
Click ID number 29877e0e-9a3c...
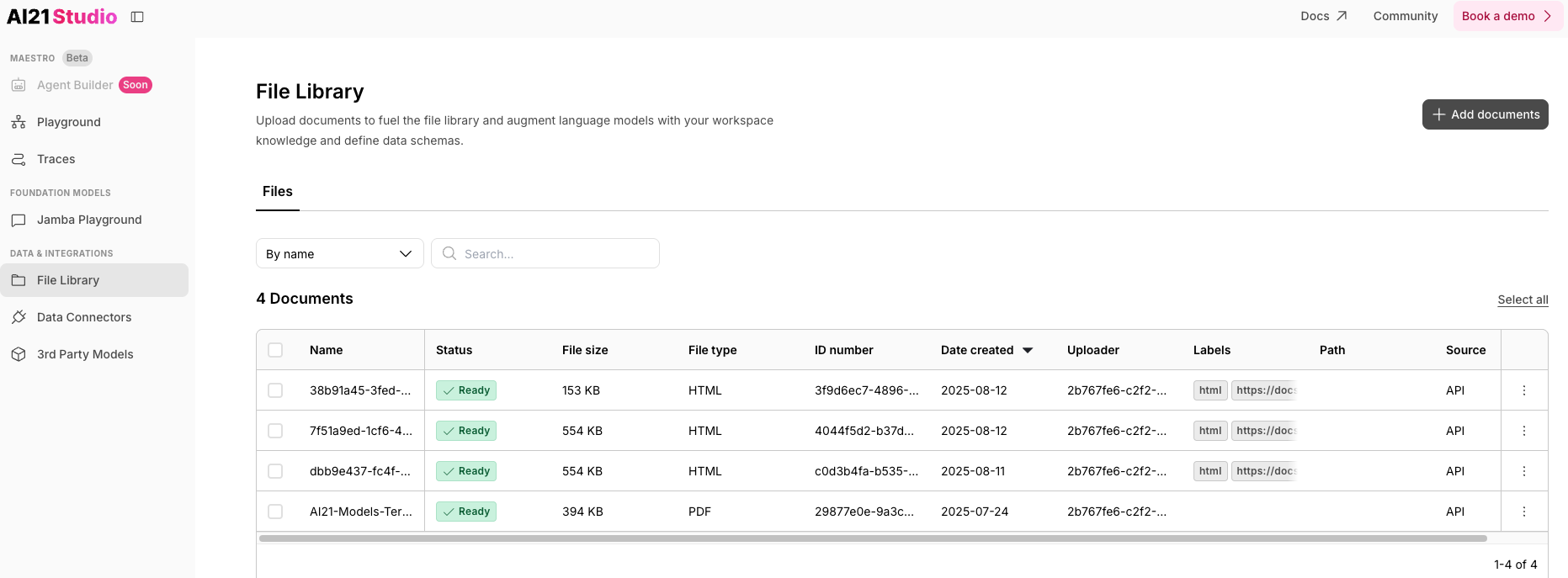pyautogui.click(x=864, y=512)
